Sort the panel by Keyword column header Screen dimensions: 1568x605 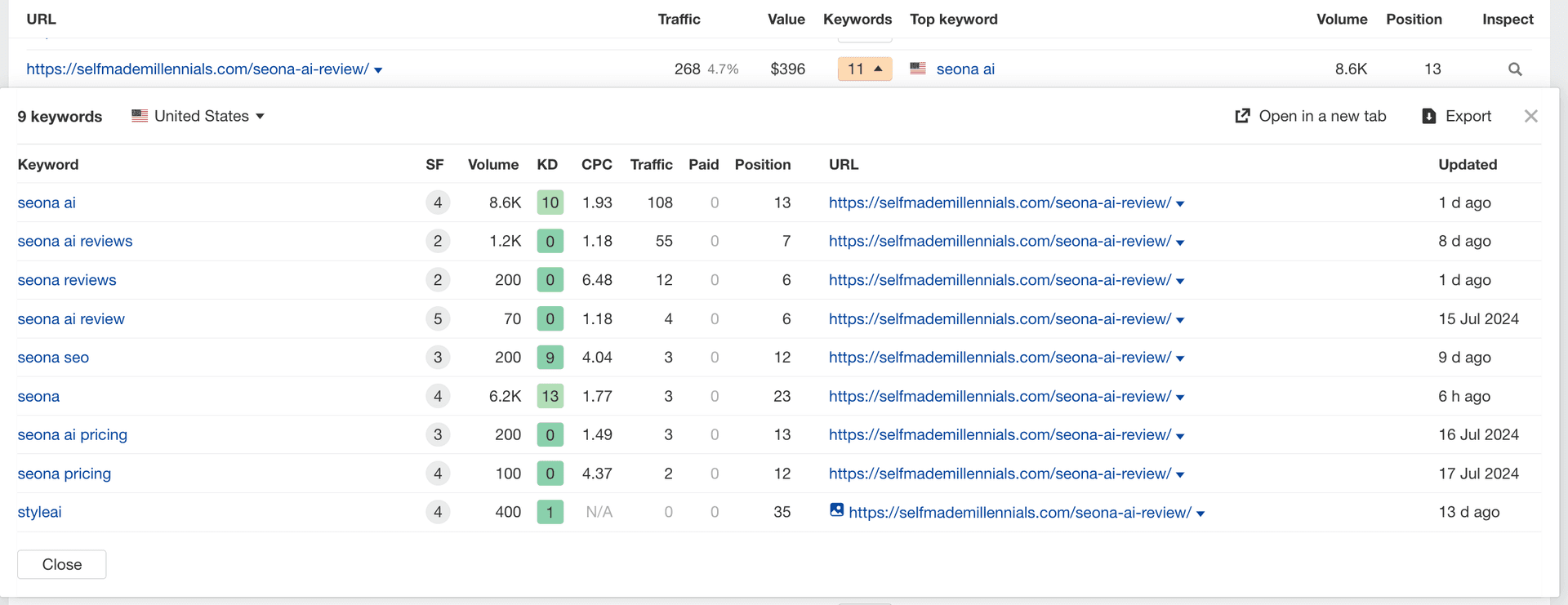(48, 164)
